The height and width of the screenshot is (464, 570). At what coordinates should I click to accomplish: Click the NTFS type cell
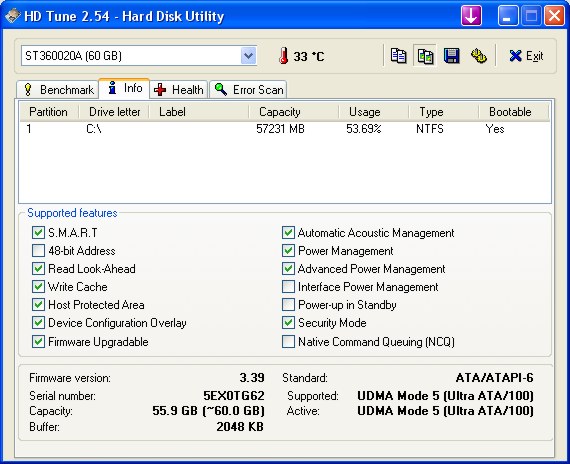click(430, 129)
